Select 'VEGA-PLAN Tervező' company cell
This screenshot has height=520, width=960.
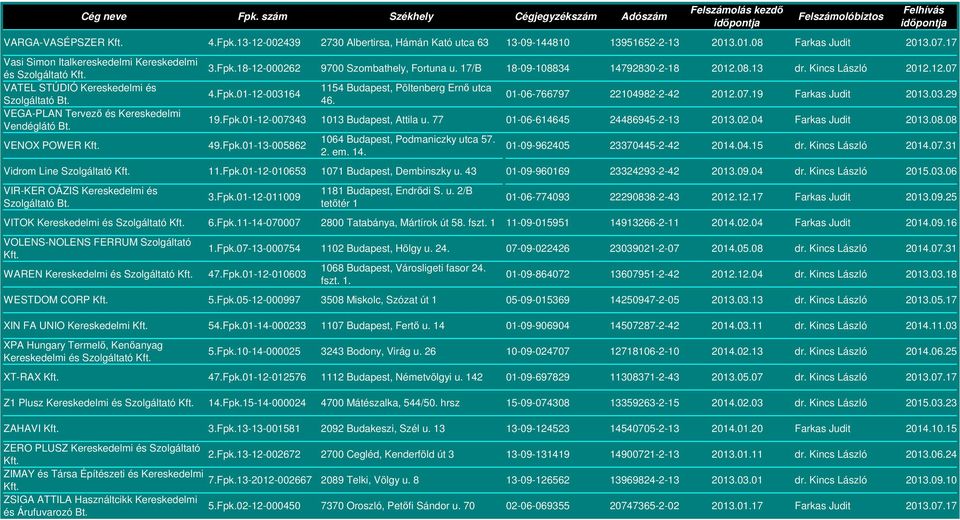click(x=92, y=120)
